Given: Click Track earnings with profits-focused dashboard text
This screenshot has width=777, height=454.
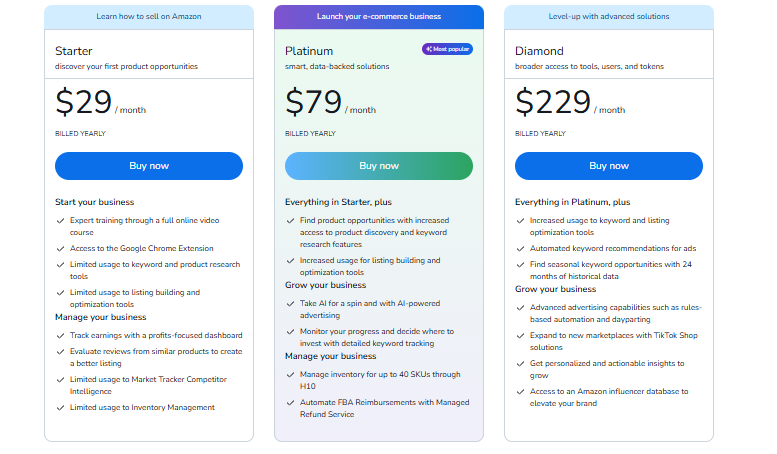Looking at the screenshot, I should (x=156, y=336).
